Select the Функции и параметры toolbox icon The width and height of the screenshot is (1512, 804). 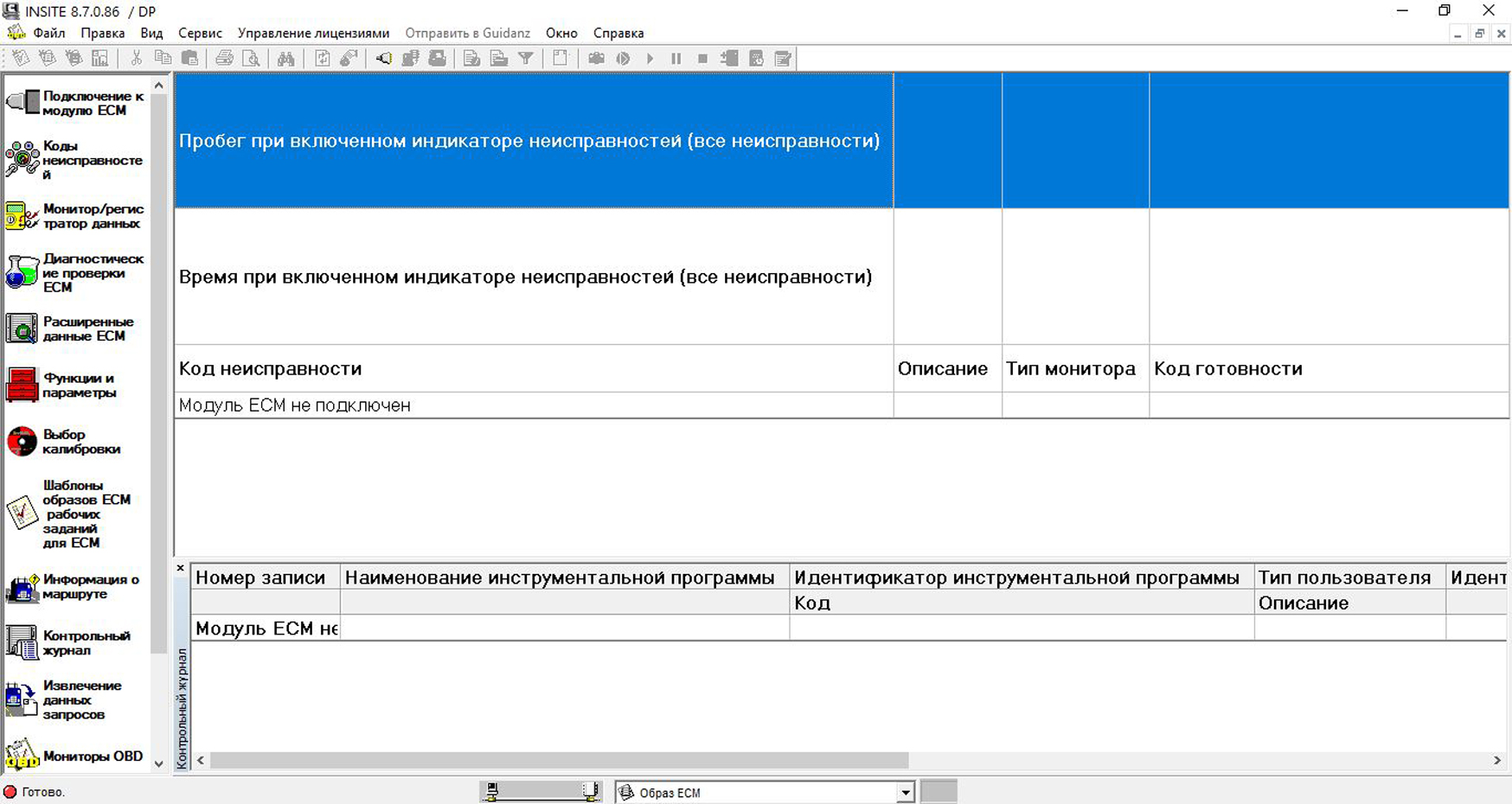pos(23,385)
